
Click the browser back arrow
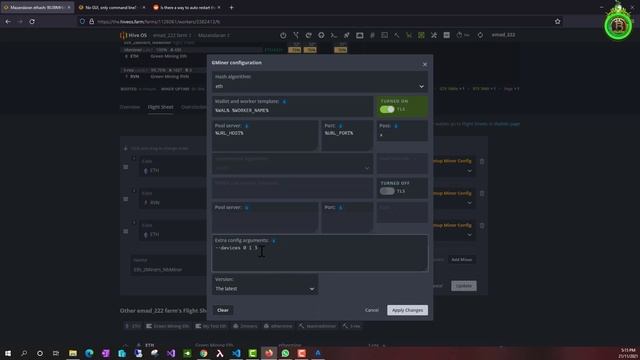(x=8, y=21)
